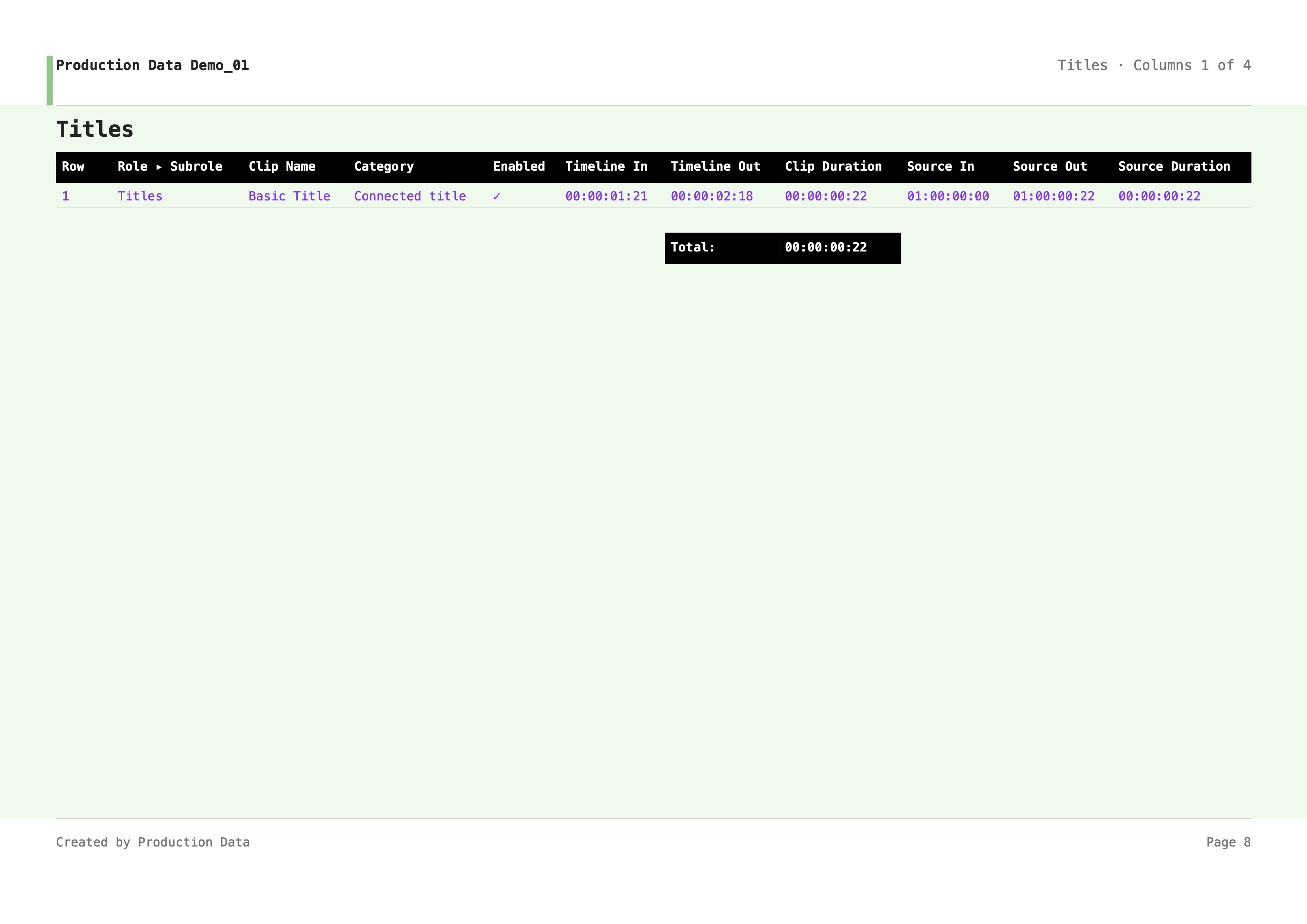Image resolution: width=1307 pixels, height=924 pixels.
Task: Click Source Duration value in row 1
Action: tap(1159, 196)
